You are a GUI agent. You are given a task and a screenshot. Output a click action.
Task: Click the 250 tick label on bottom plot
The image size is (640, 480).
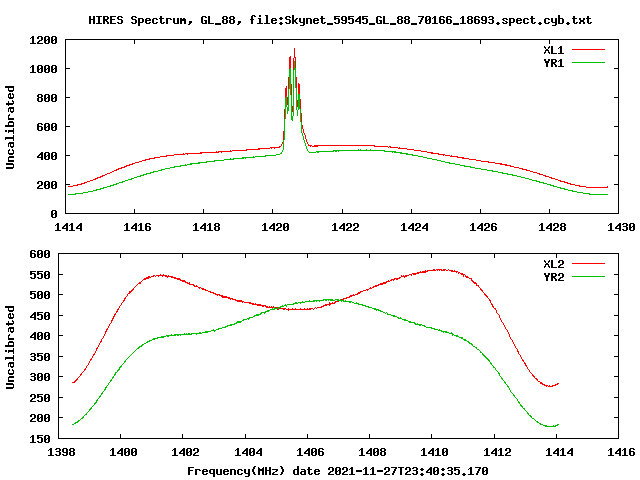click(40, 398)
